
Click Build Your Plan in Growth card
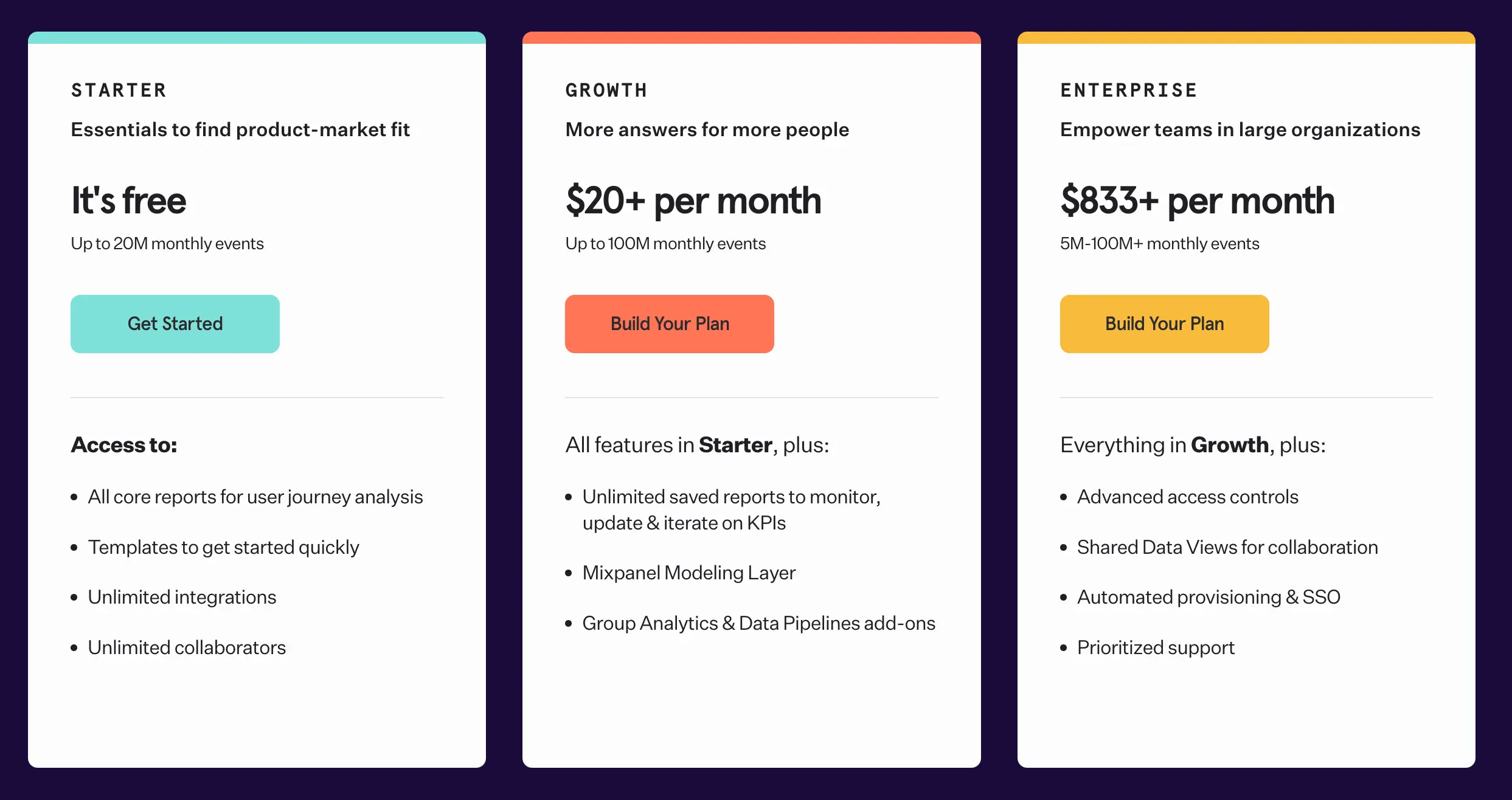click(669, 324)
